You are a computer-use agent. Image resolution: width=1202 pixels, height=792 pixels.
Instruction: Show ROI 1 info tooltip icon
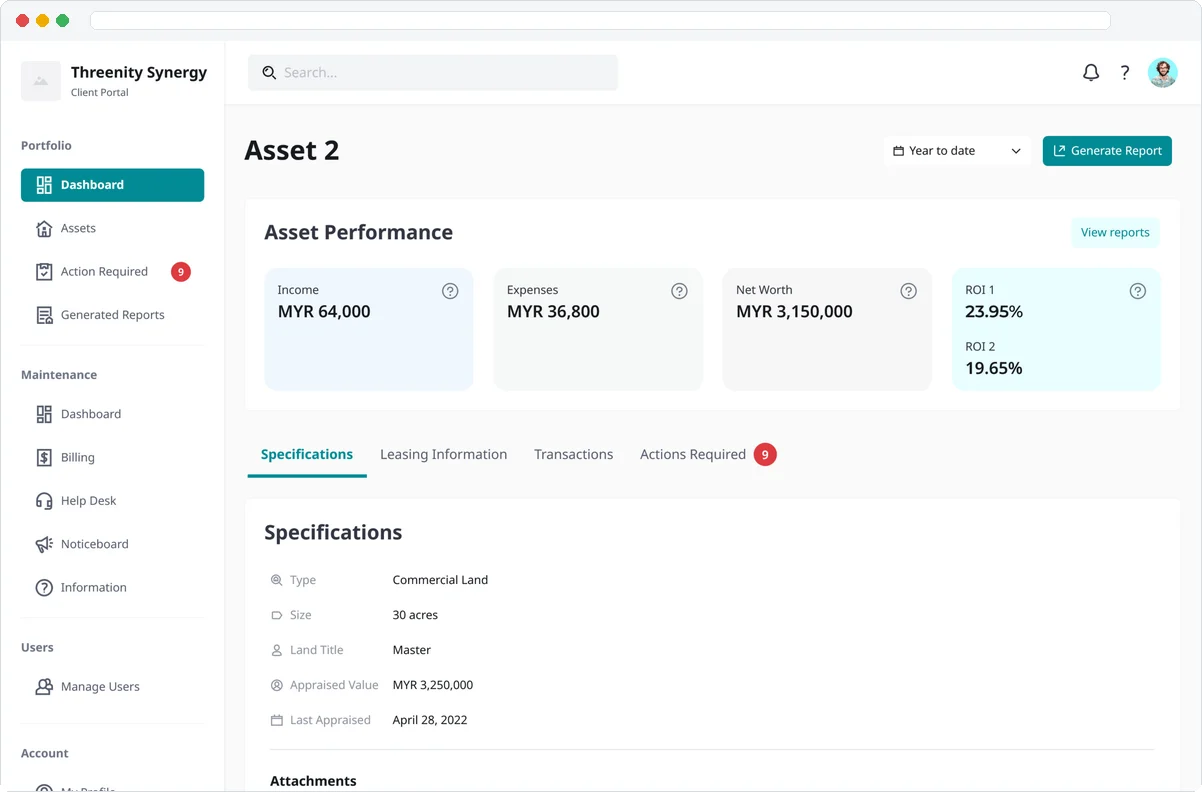[x=1137, y=291]
